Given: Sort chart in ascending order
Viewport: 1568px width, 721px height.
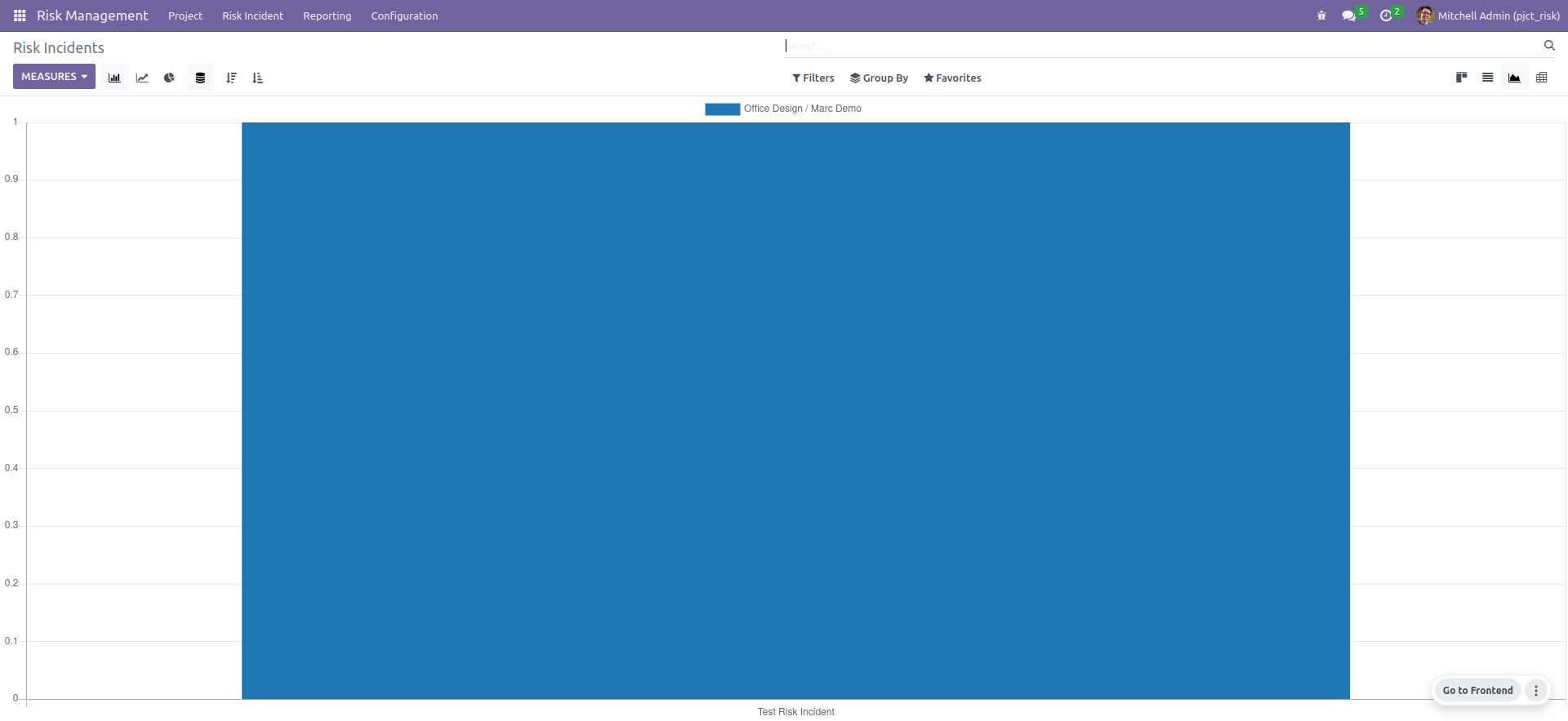Looking at the screenshot, I should coord(258,78).
